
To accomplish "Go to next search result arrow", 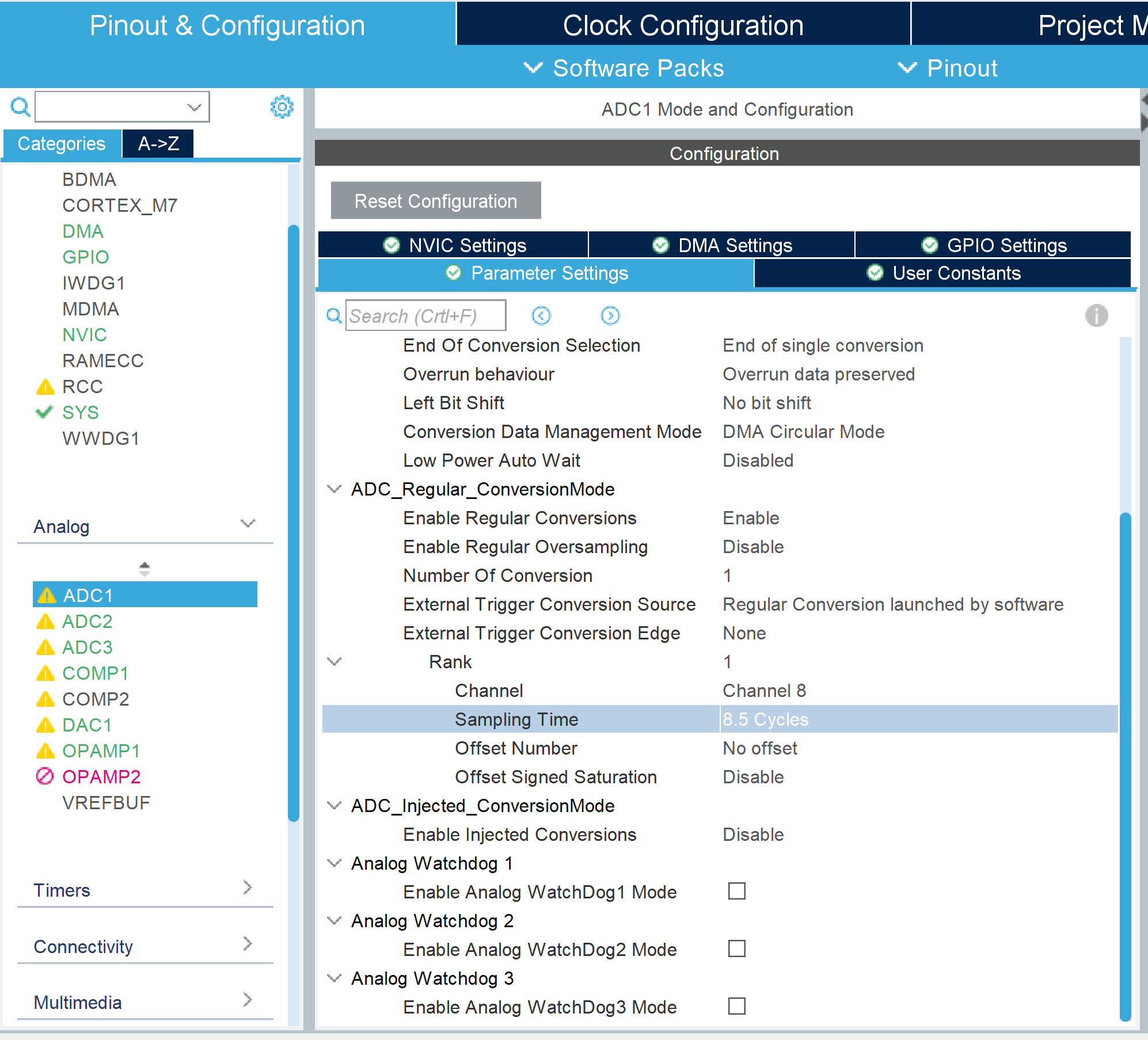I will click(610, 315).
